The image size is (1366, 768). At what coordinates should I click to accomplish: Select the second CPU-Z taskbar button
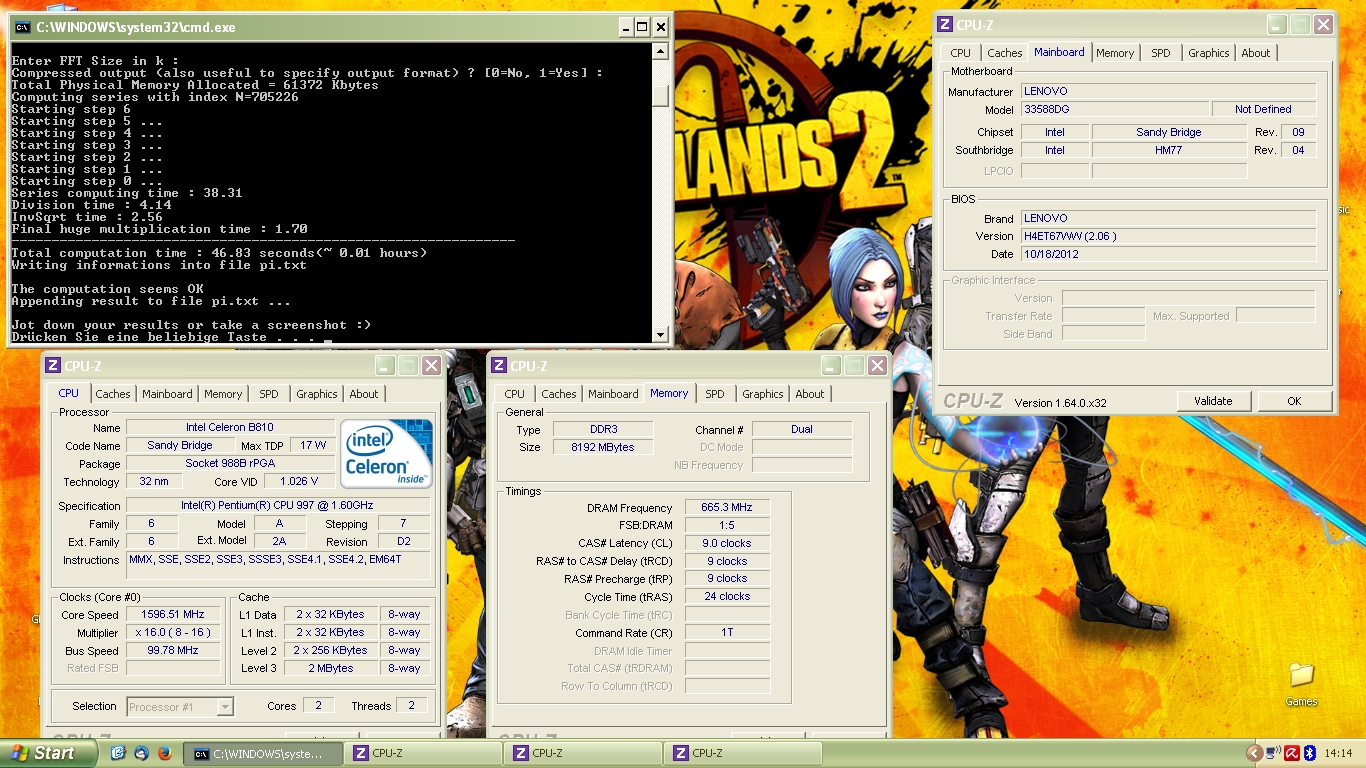pos(584,753)
